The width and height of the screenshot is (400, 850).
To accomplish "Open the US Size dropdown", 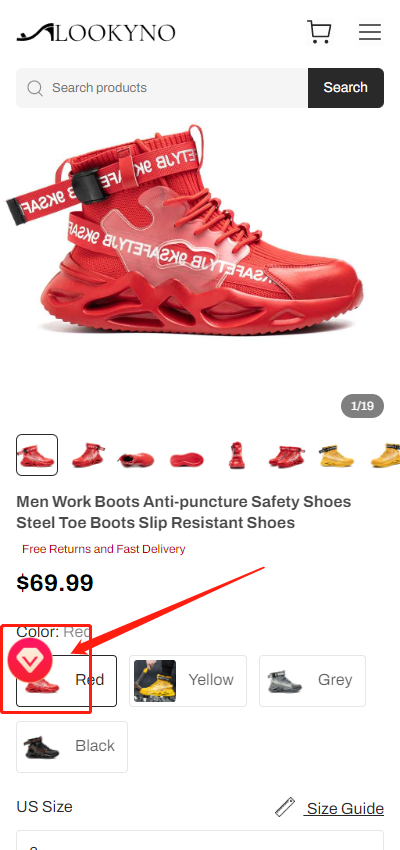I will pyautogui.click(x=200, y=840).
